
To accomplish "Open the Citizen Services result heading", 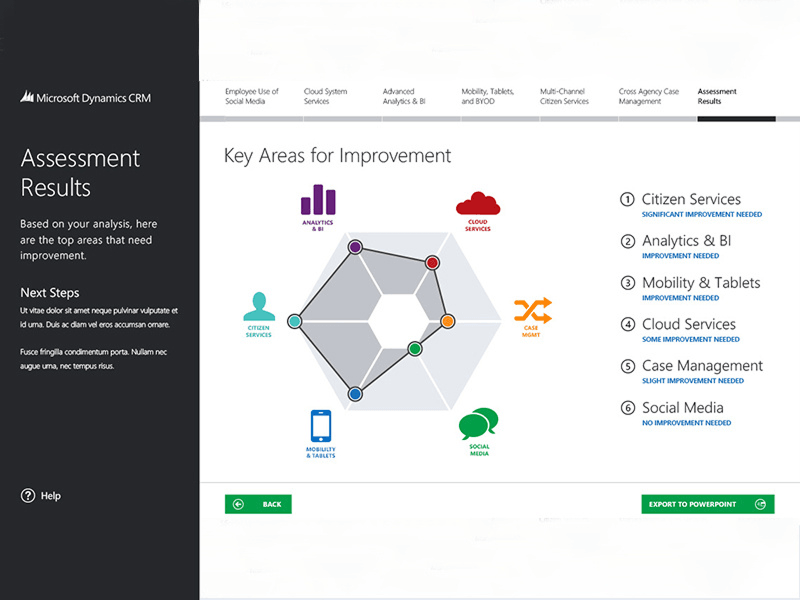I will click(691, 199).
